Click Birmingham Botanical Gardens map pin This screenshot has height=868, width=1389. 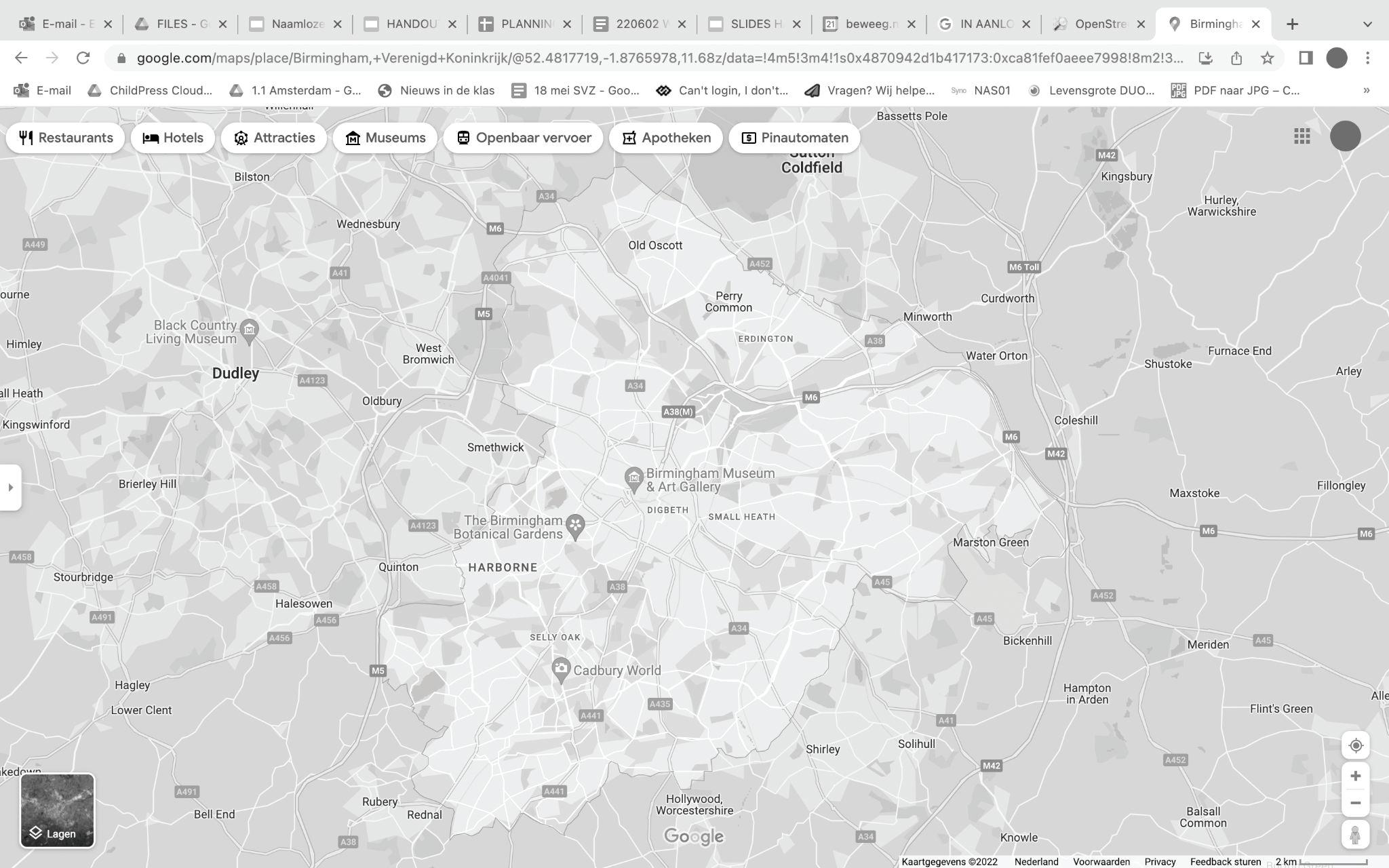(x=576, y=525)
